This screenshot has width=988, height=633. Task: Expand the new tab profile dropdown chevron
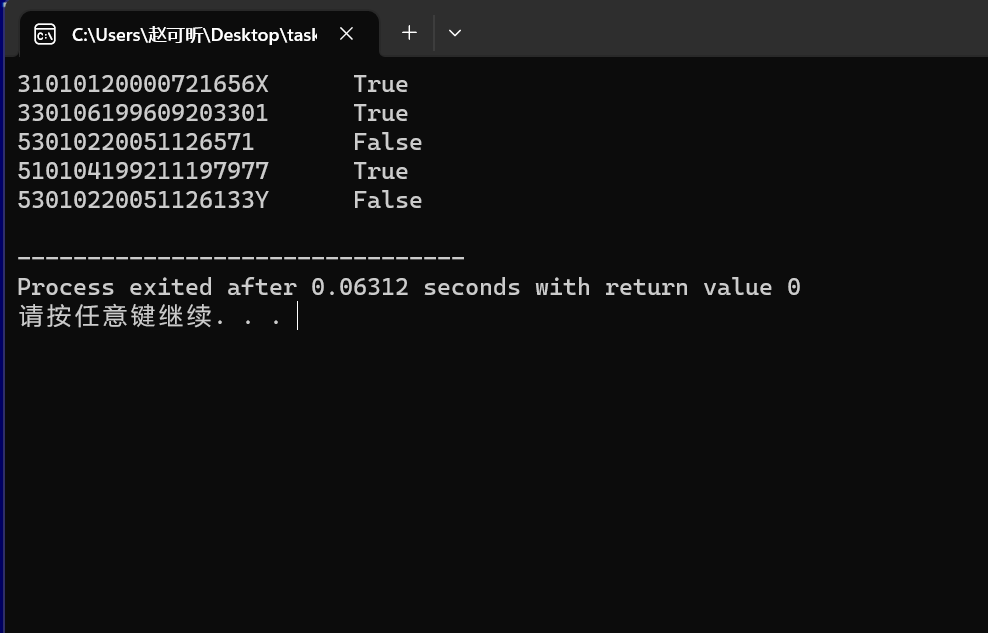pos(455,33)
